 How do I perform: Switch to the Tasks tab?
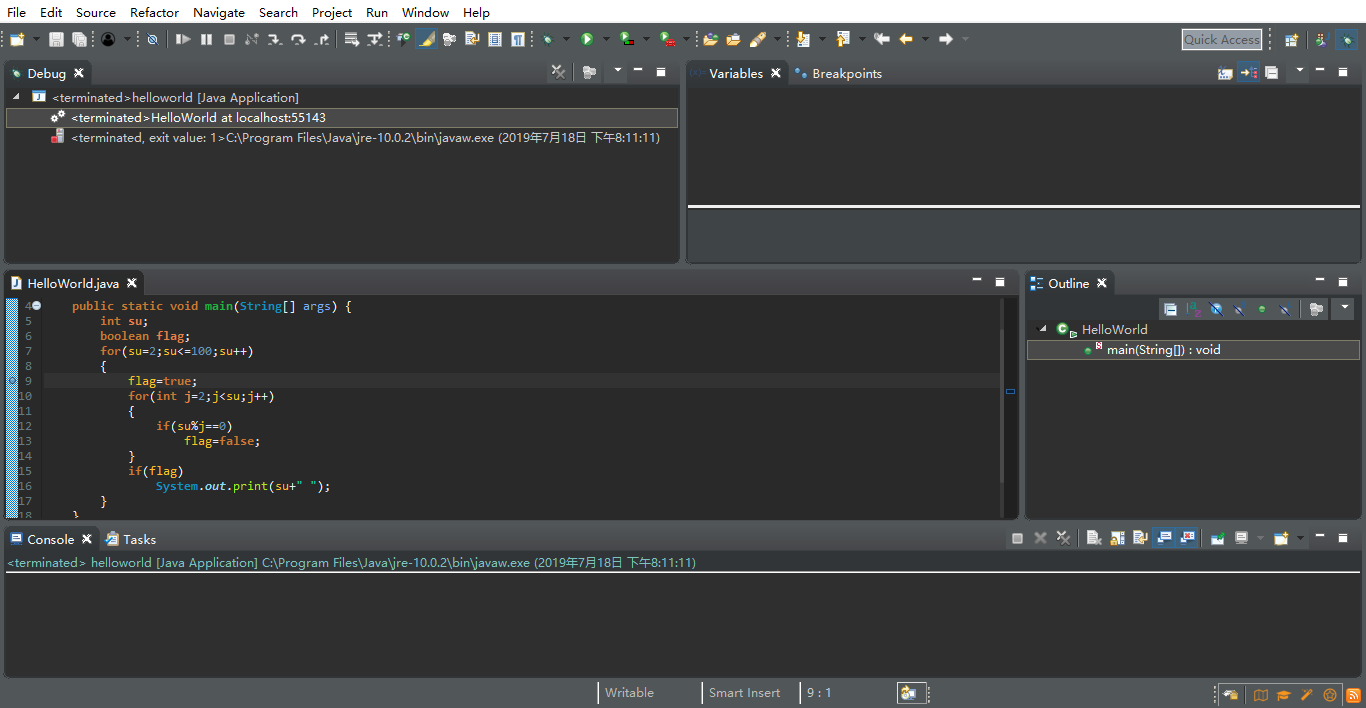tap(131, 539)
